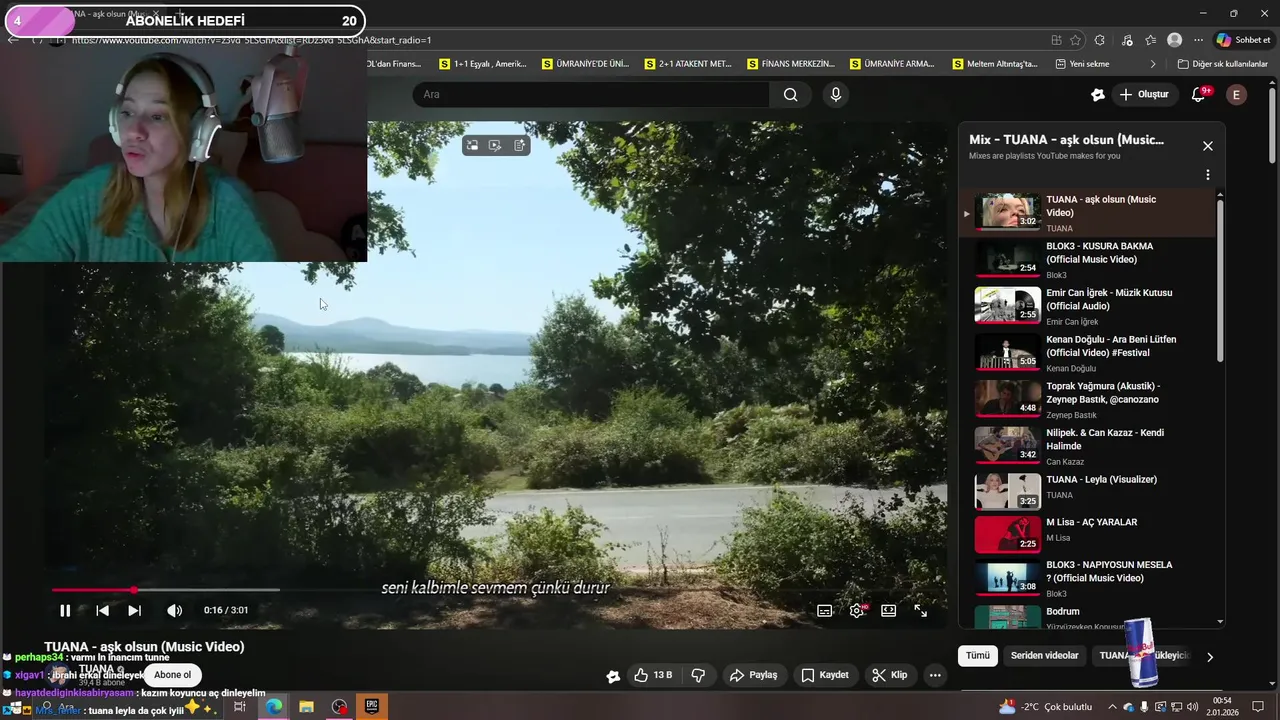1280x720 pixels.
Task: Open Diğer sık kullanılanlar folder
Action: 1222,64
